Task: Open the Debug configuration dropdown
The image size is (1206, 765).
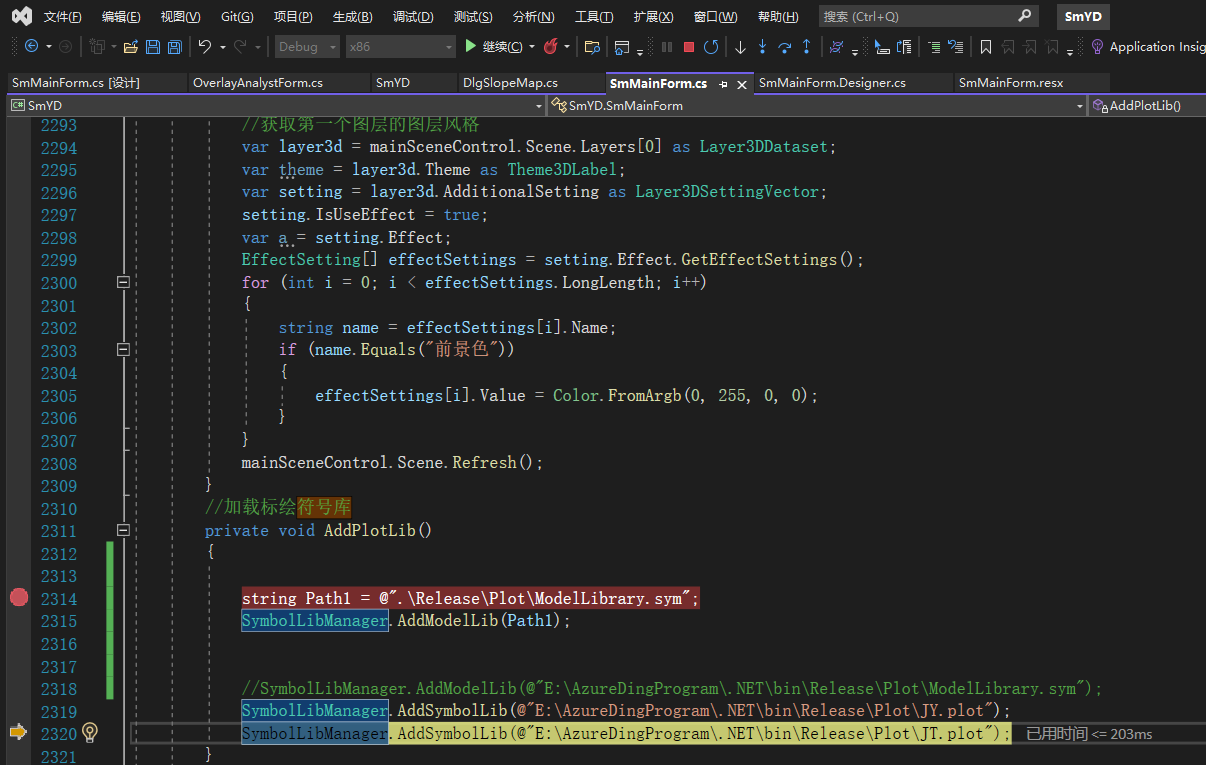Action: (305, 47)
